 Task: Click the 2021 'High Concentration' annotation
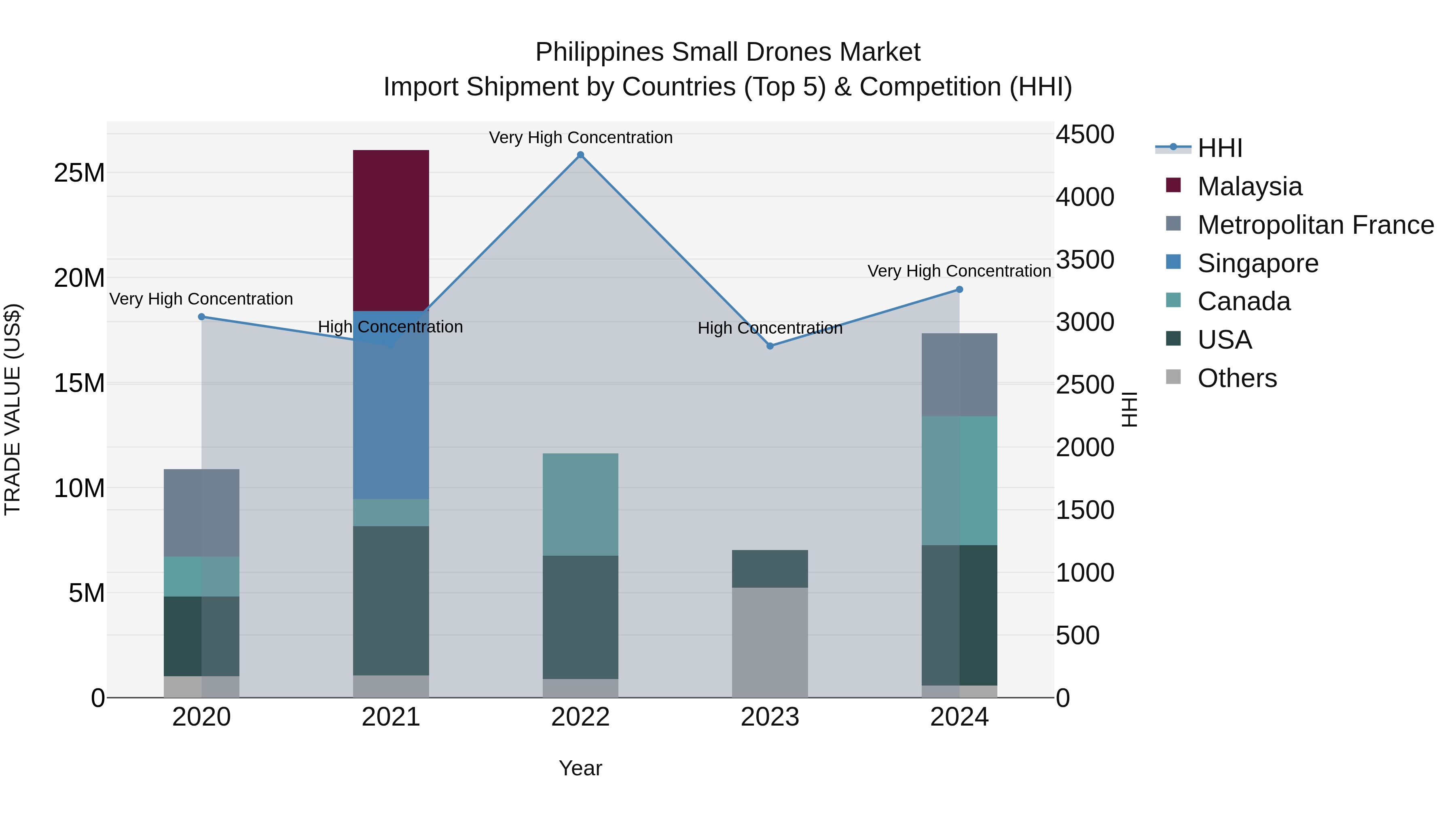[x=391, y=327]
